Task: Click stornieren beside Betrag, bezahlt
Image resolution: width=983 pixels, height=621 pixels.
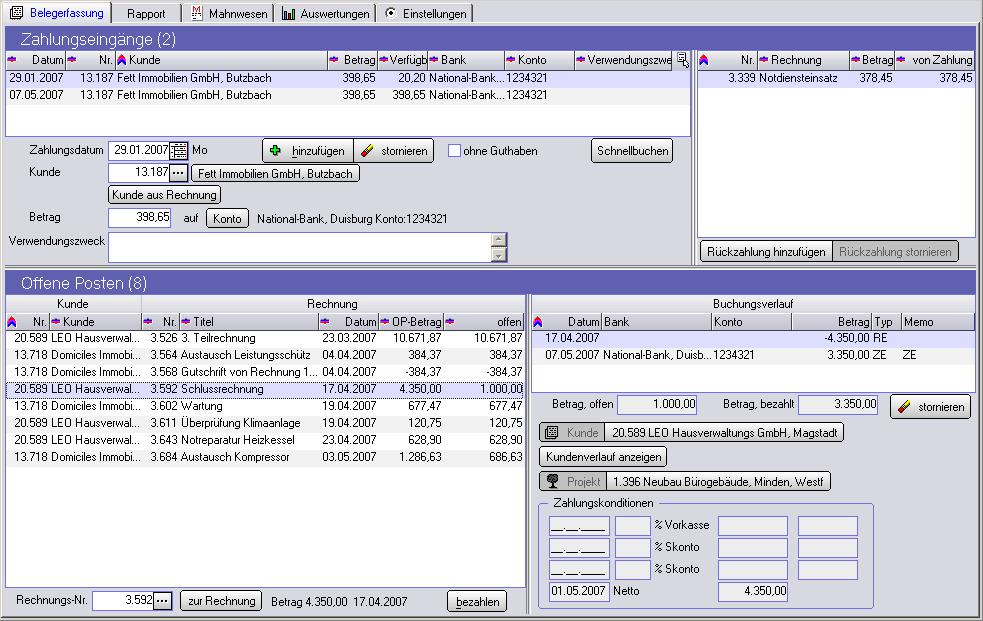Action: tap(930, 406)
